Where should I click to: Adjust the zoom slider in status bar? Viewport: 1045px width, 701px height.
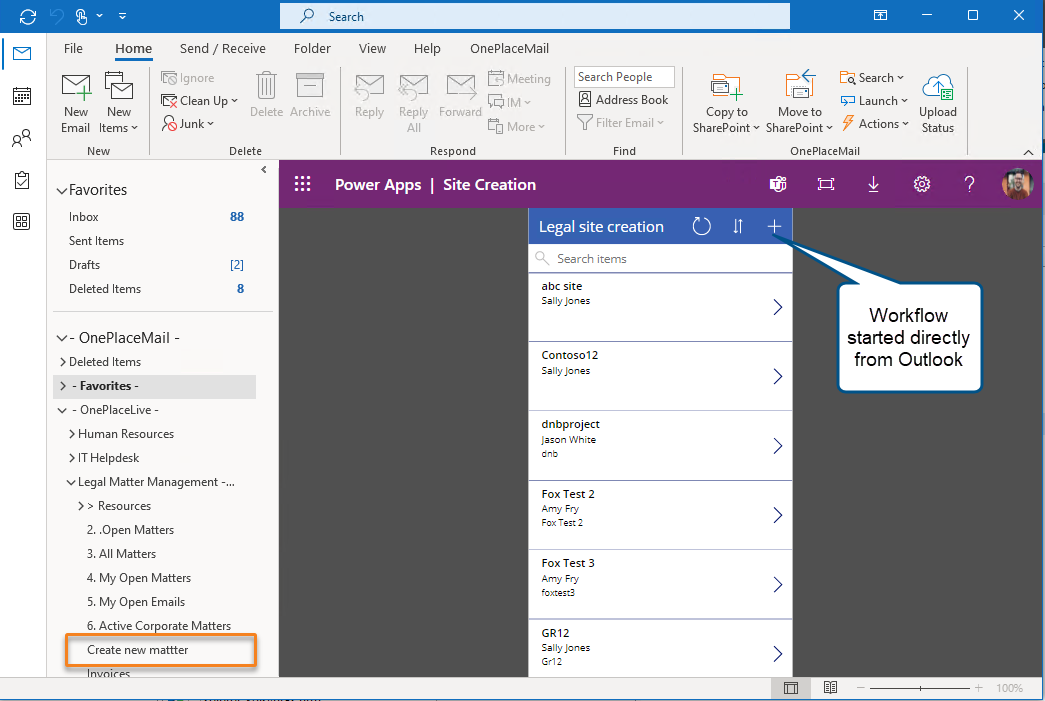[x=920, y=688]
